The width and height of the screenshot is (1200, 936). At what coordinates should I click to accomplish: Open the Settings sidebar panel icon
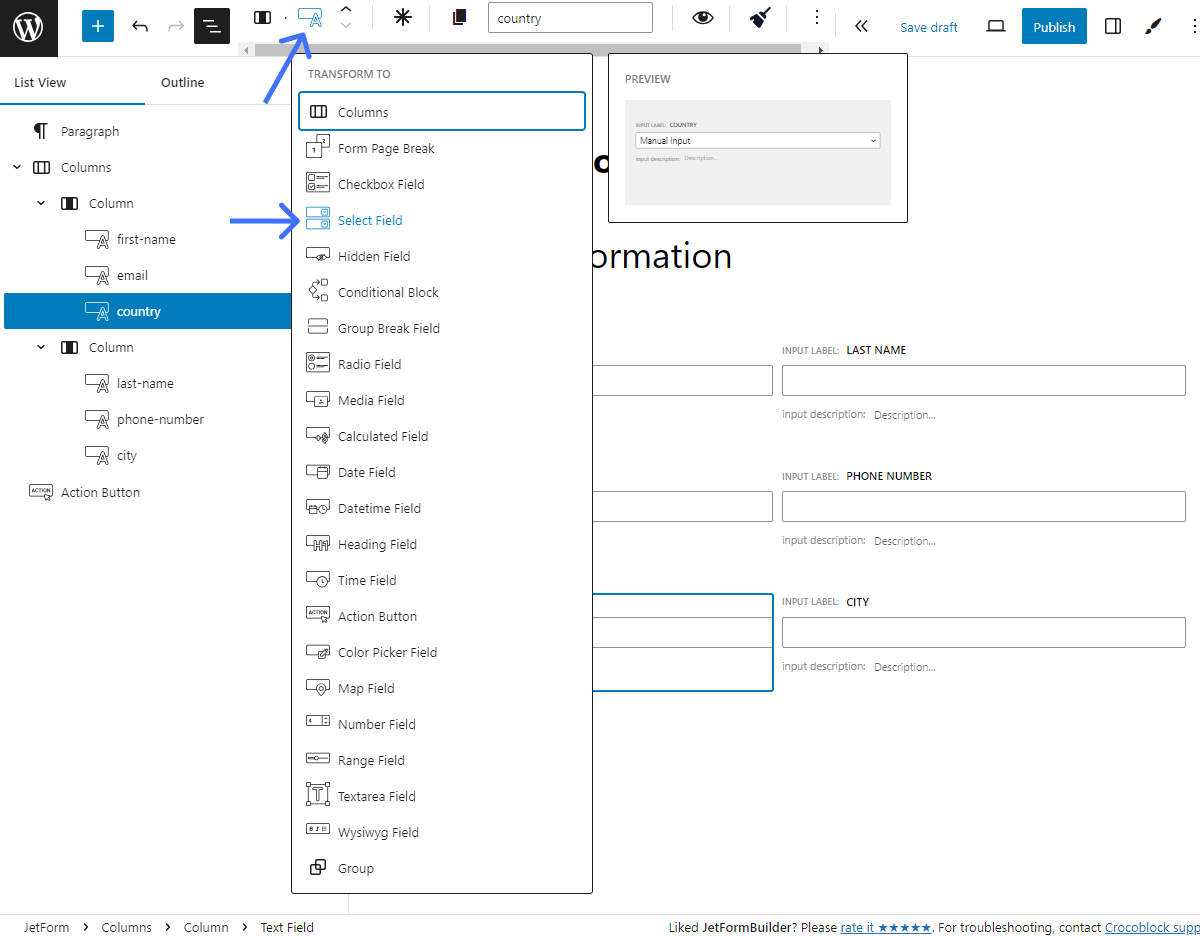(1113, 26)
